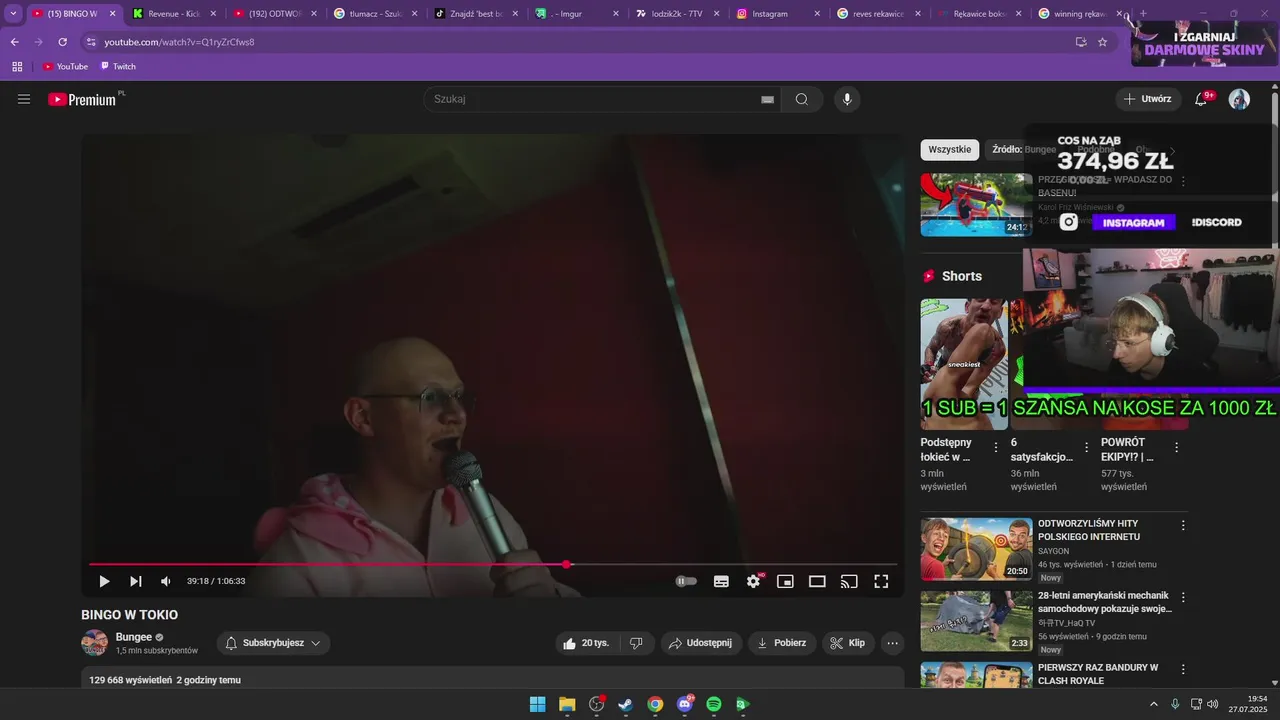The height and width of the screenshot is (720, 1280).
Task: Download the video with Pobierz
Action: (x=782, y=643)
